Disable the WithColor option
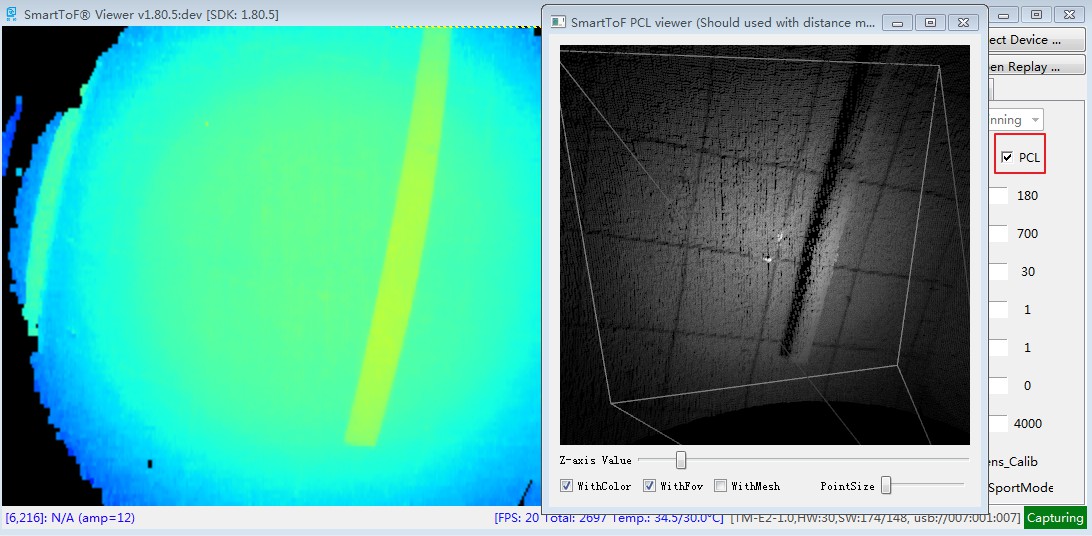Screen dimensions: 1092x536 (x=567, y=486)
